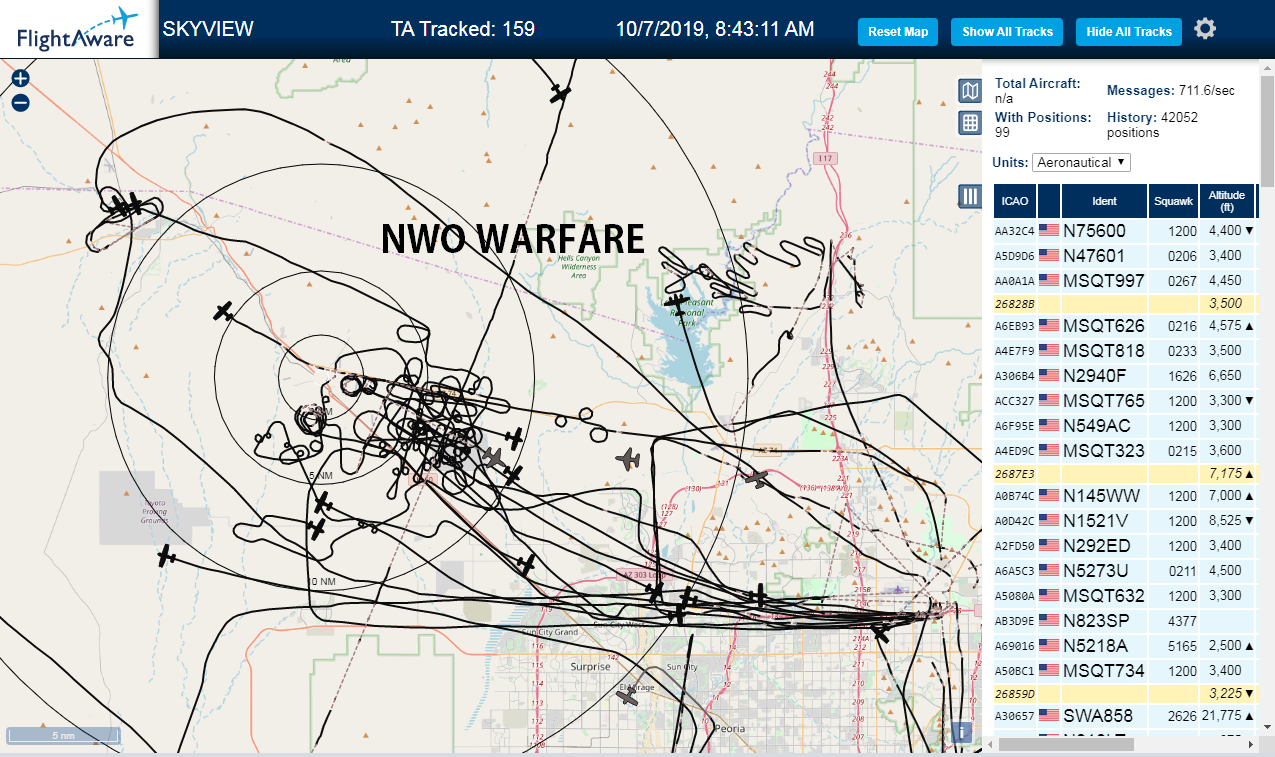
Task: Select the N292ED aircraft row
Action: 1125,545
